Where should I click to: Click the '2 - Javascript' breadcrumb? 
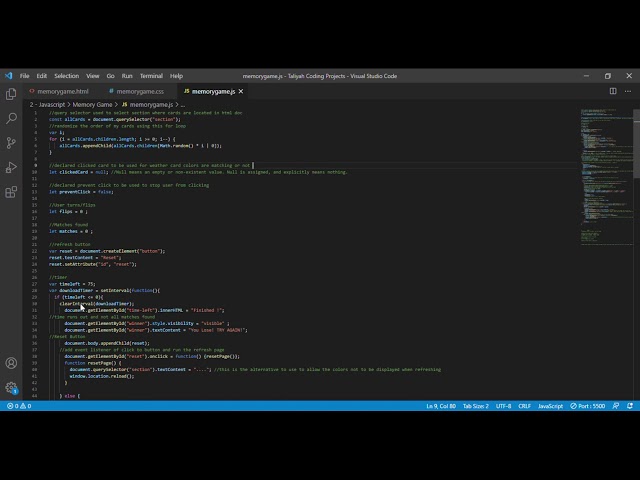(47, 104)
